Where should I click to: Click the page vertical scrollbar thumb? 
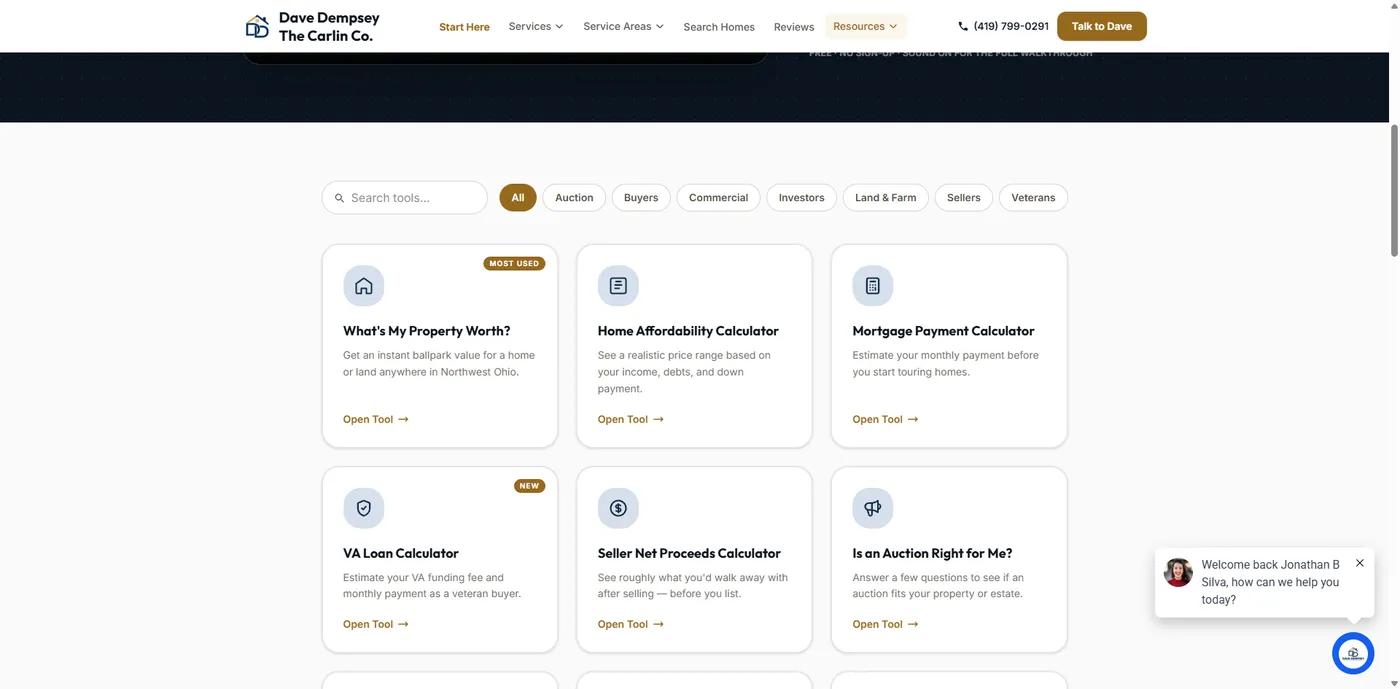click(x=1394, y=190)
